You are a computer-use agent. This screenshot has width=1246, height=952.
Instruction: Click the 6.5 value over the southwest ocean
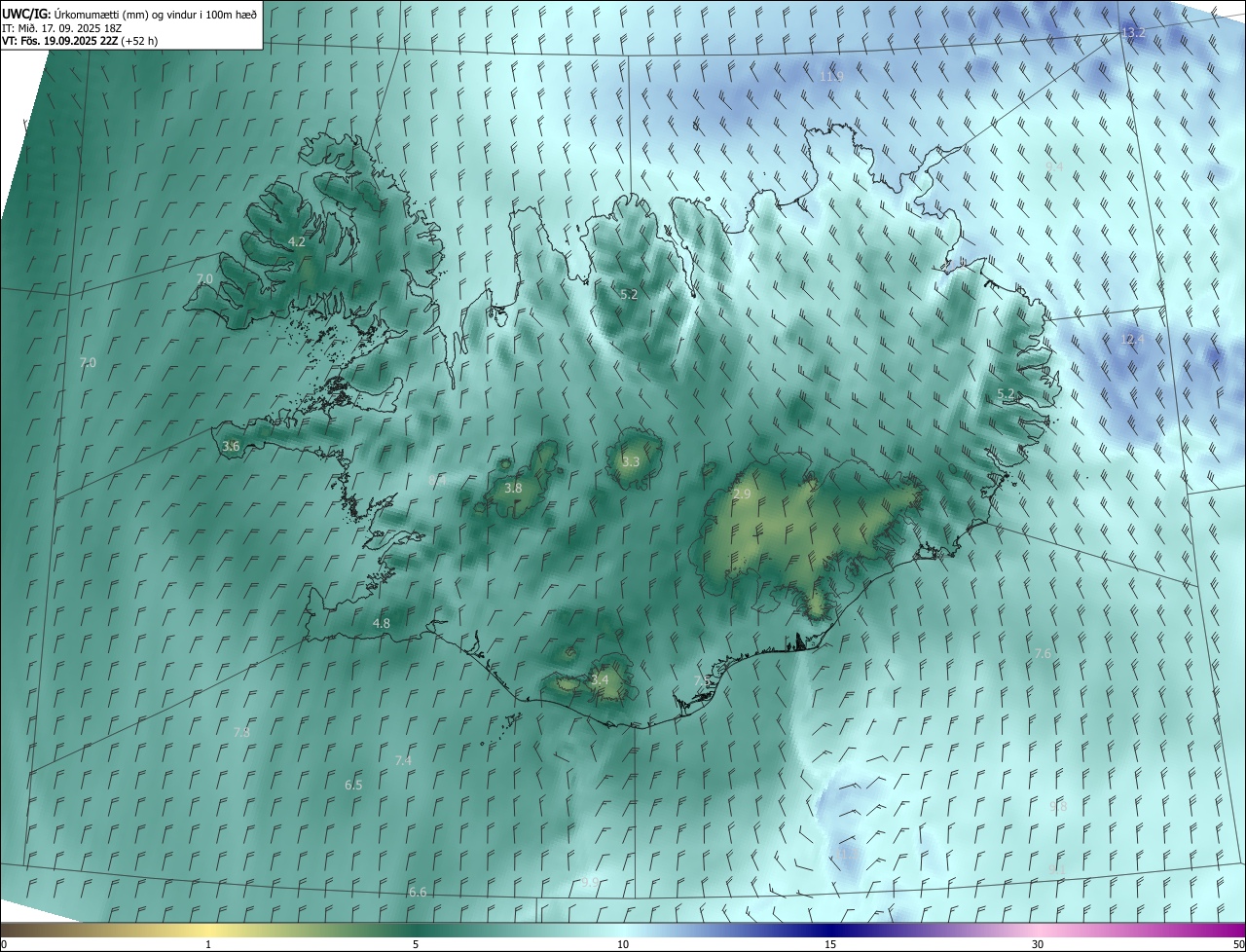[x=353, y=785]
